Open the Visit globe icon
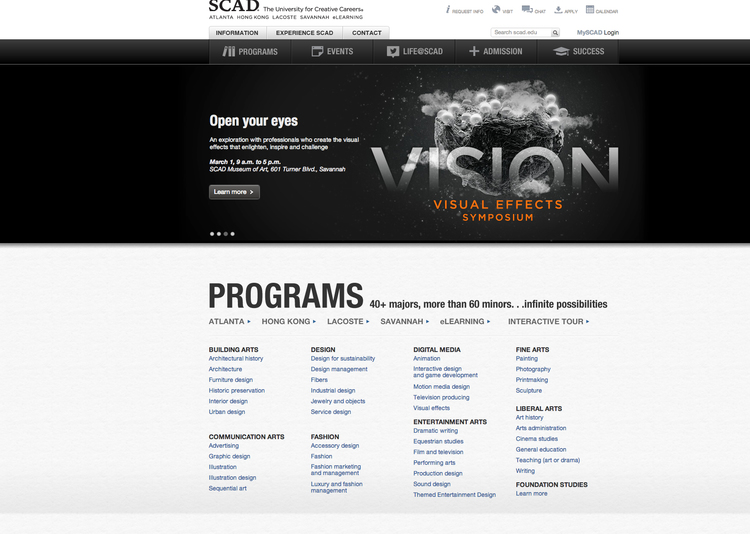This screenshot has height=534, width=750. point(496,10)
